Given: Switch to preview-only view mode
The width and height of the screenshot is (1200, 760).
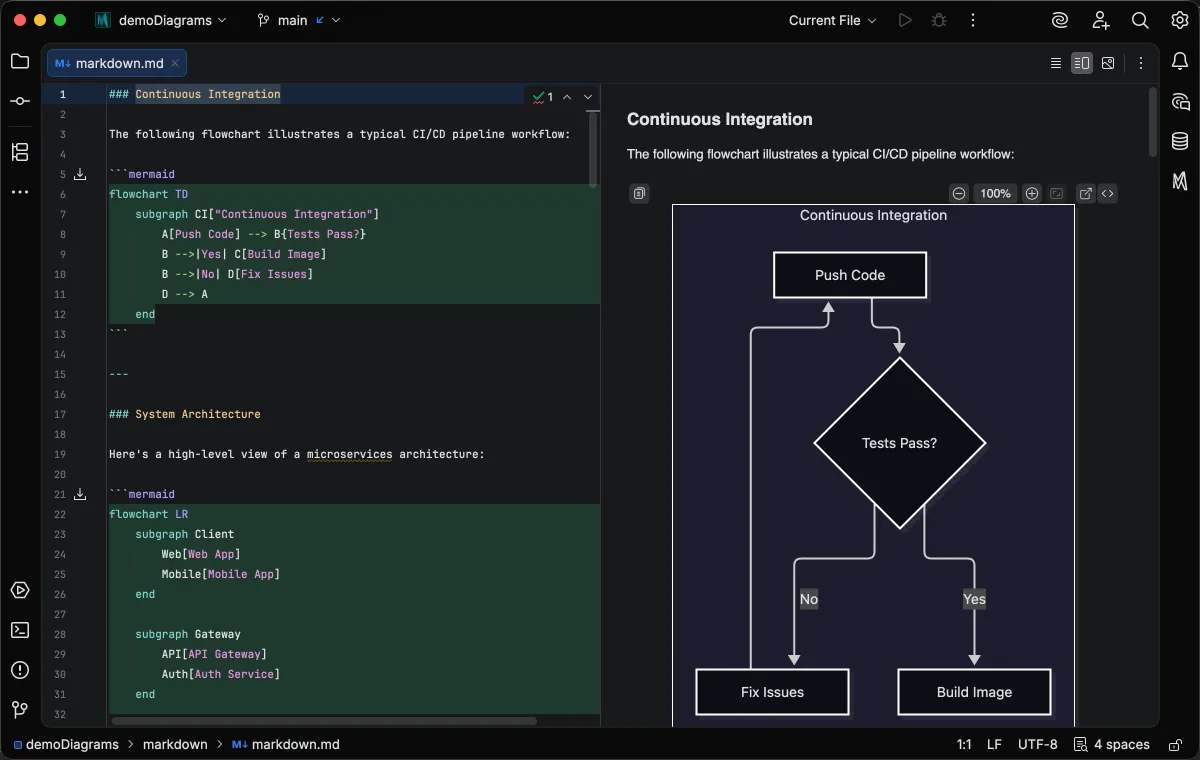Looking at the screenshot, I should pos(1108,63).
